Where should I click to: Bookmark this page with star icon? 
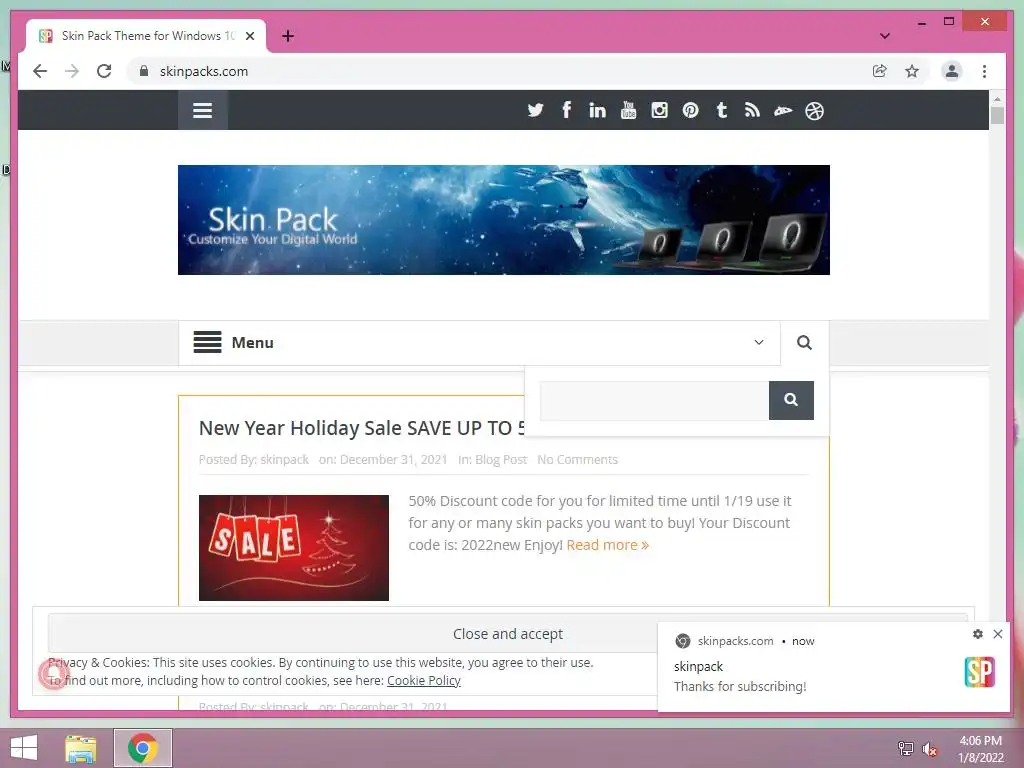(912, 71)
